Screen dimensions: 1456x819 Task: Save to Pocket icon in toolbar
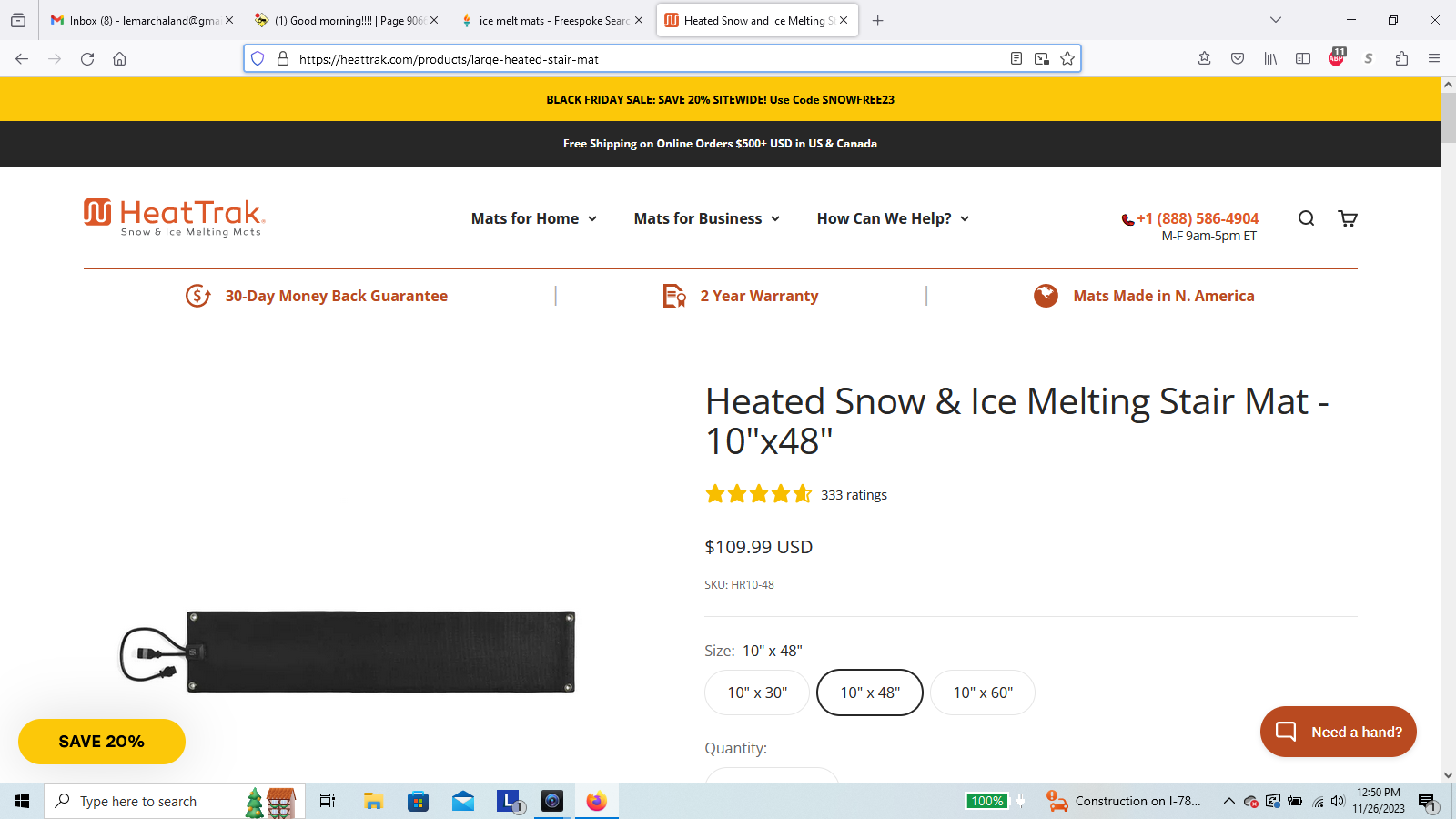coord(1238,59)
